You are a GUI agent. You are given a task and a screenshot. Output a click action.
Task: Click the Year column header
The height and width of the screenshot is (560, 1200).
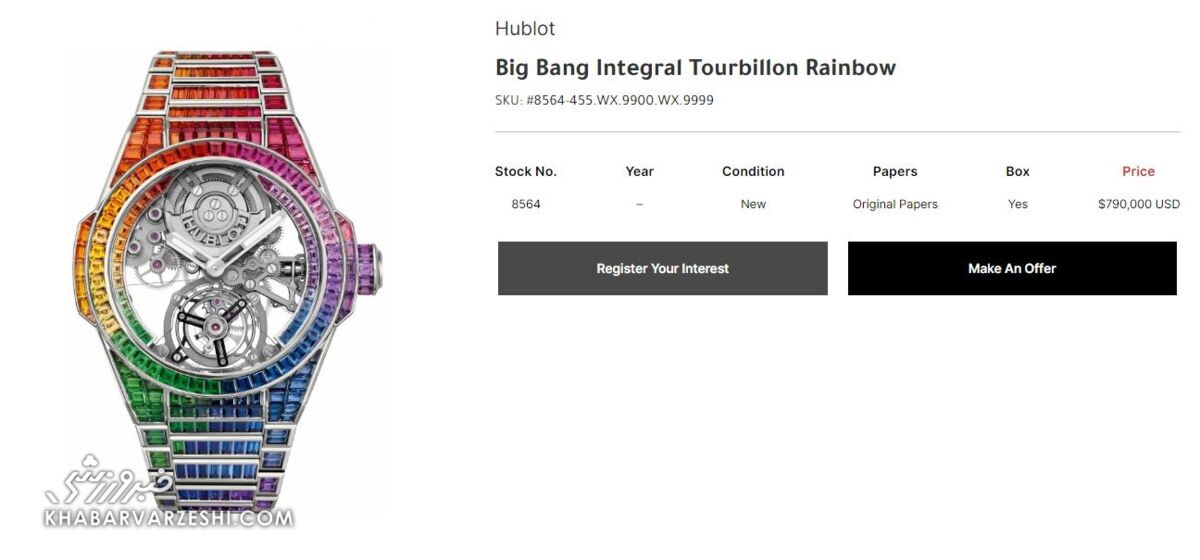click(x=639, y=171)
